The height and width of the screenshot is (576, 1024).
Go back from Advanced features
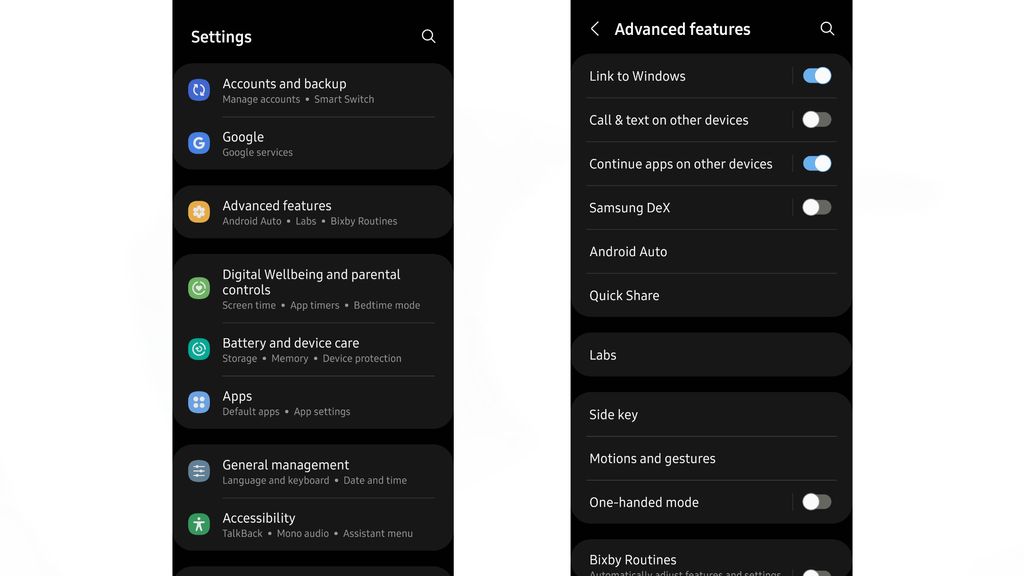594,29
